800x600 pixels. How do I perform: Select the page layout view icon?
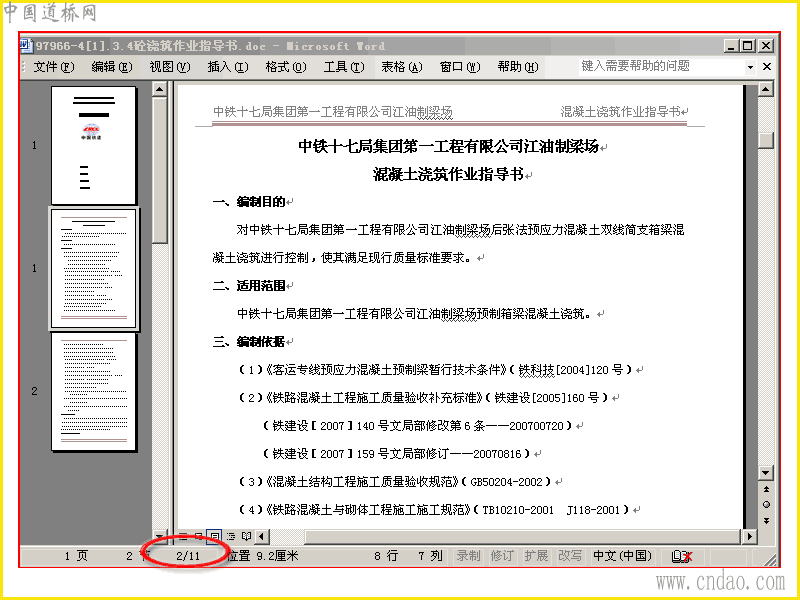215,536
